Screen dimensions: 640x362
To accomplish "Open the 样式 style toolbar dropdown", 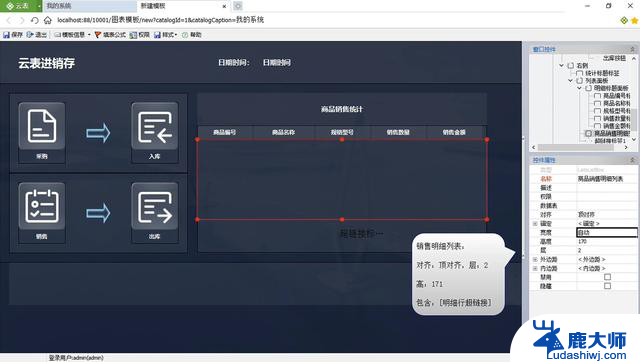I will [165, 35].
